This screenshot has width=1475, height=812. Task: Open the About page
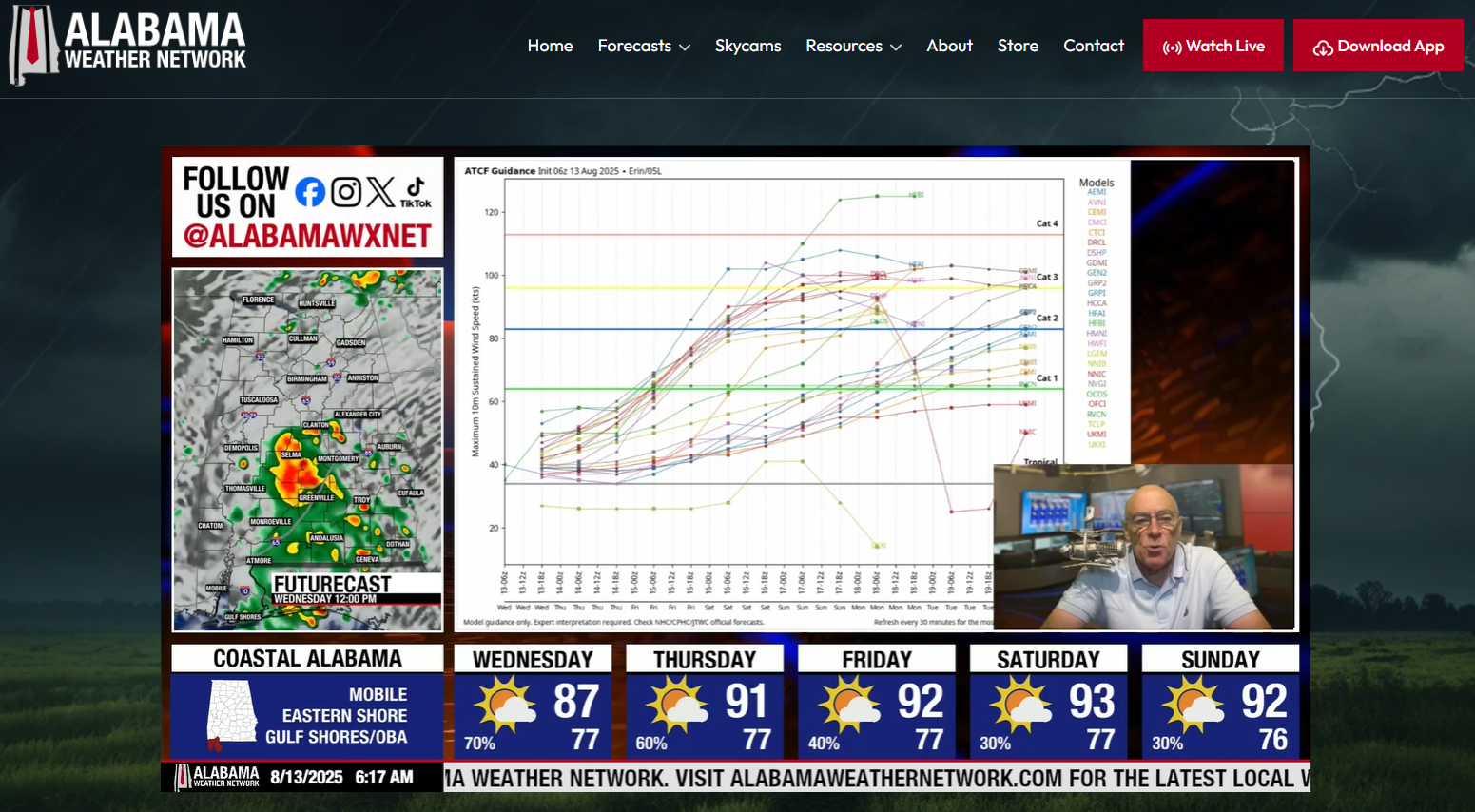949,46
